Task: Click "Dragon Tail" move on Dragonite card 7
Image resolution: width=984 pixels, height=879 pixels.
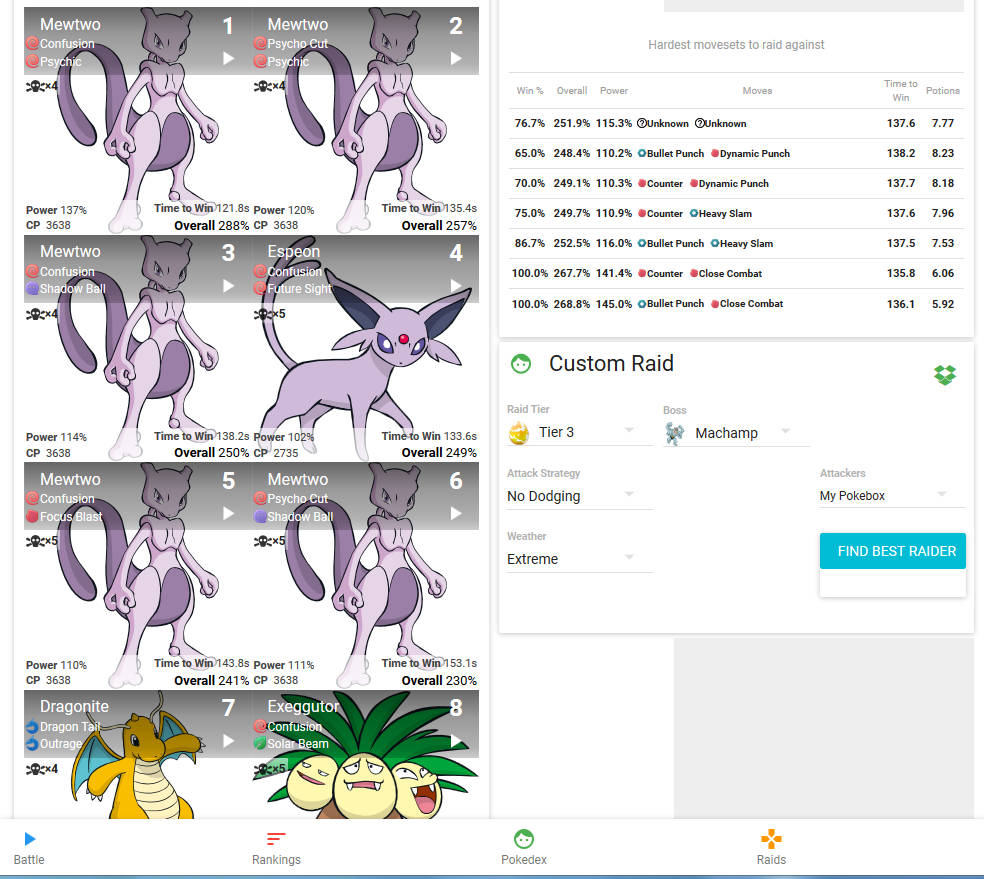Action: pos(70,727)
